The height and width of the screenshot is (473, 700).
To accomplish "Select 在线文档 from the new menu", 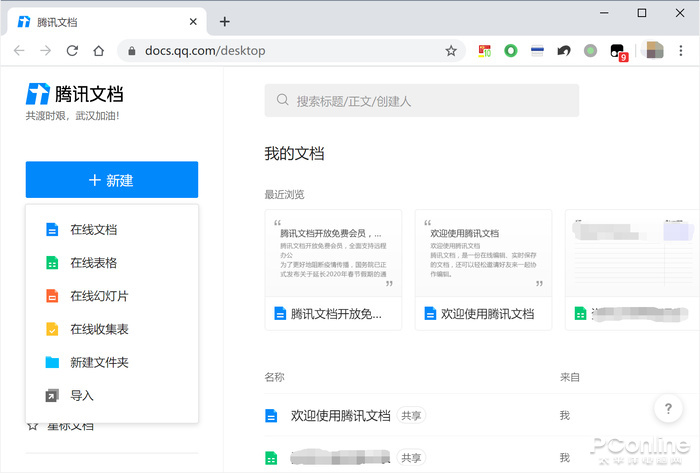I will (x=93, y=229).
